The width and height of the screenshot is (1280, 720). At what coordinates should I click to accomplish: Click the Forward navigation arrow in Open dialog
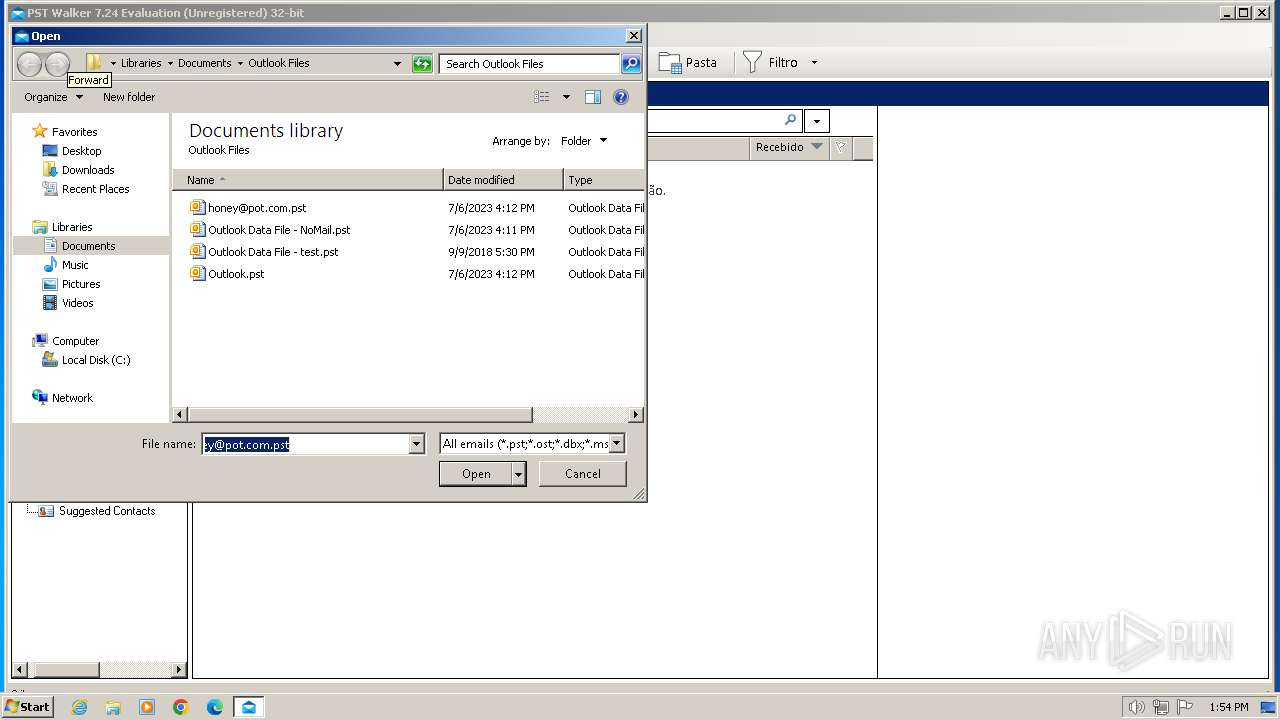57,64
